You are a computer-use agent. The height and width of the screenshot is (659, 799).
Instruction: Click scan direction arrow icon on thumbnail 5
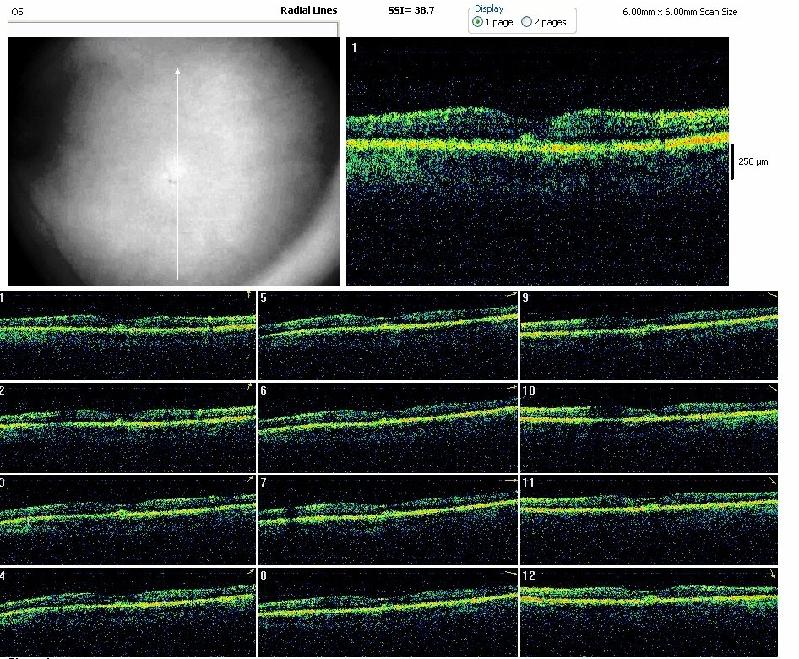[x=511, y=294]
